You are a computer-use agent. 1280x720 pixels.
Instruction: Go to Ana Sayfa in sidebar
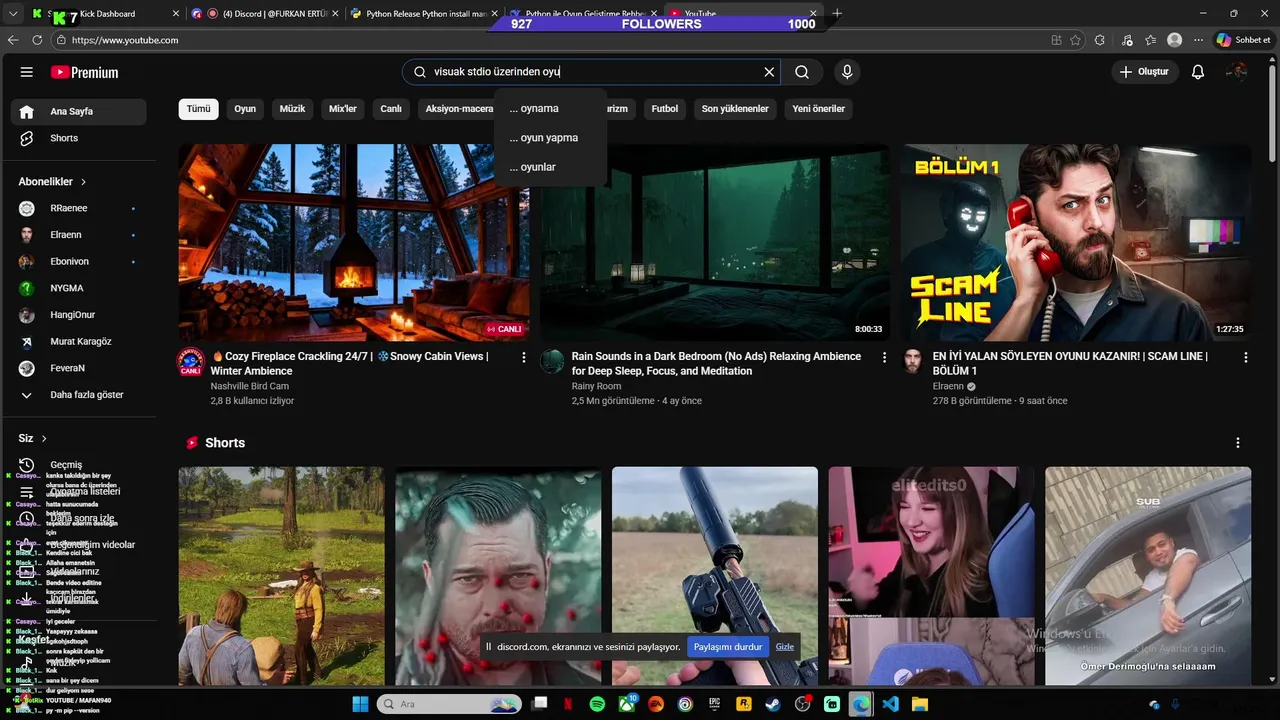[79, 111]
